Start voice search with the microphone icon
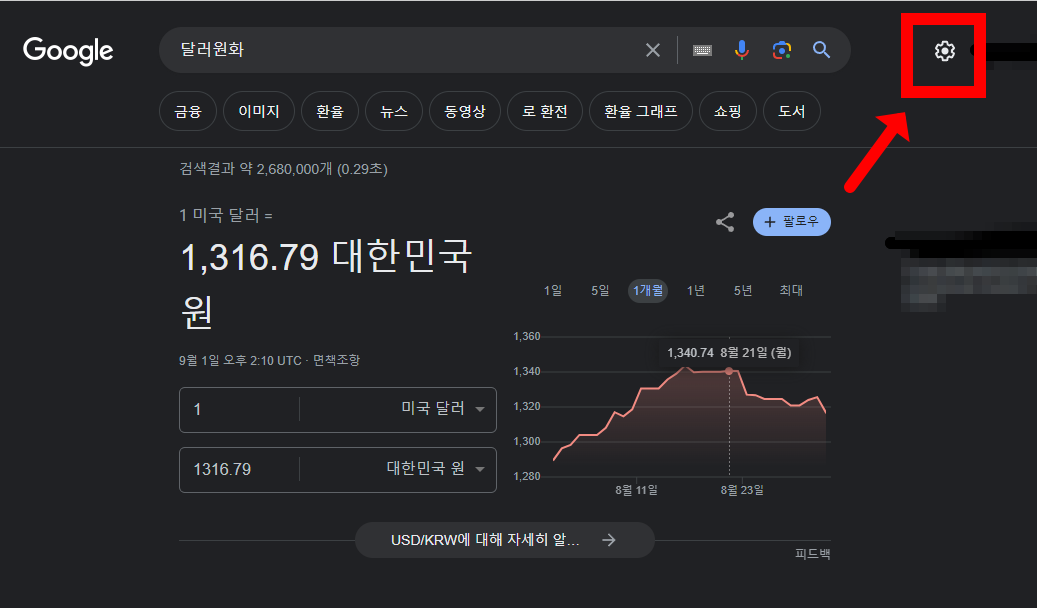 click(x=742, y=49)
